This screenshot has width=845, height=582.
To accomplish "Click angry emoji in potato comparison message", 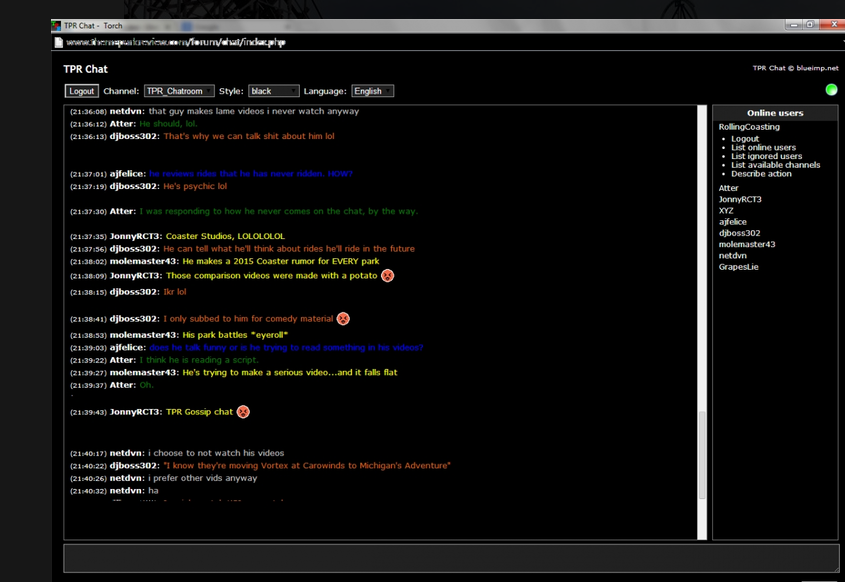I will pos(387,276).
